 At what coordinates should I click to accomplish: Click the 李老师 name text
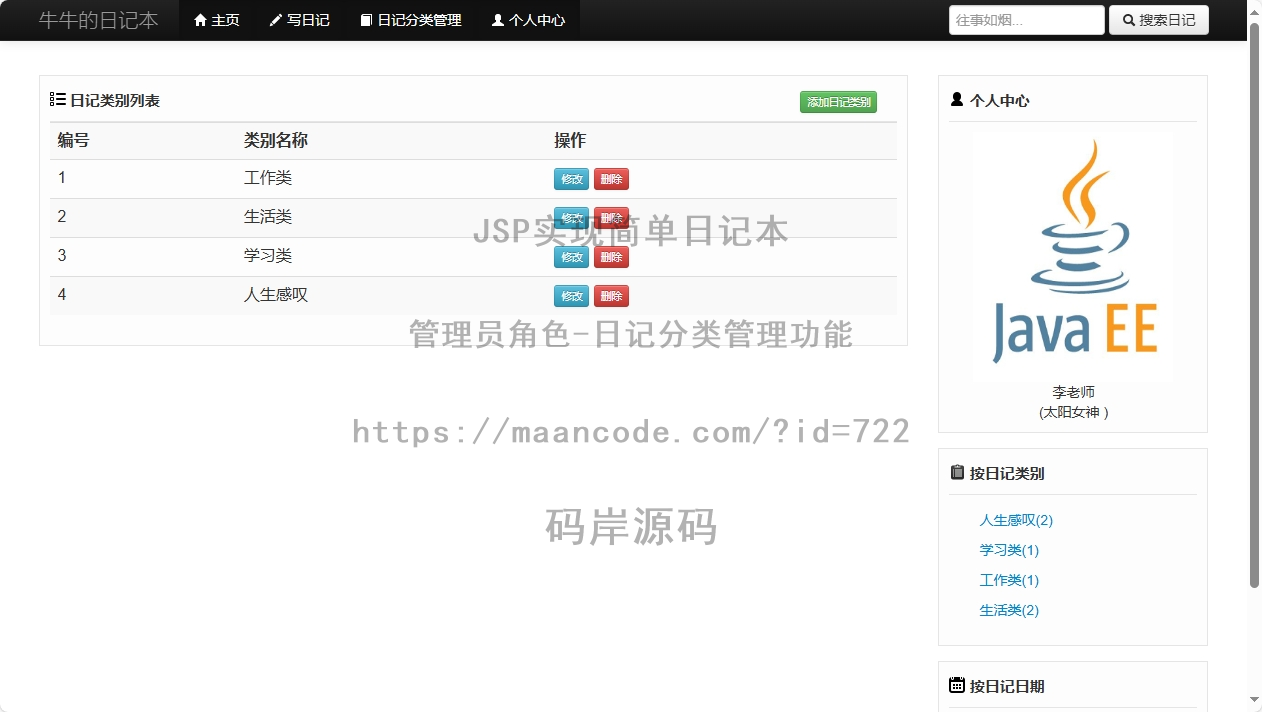coord(1073,392)
